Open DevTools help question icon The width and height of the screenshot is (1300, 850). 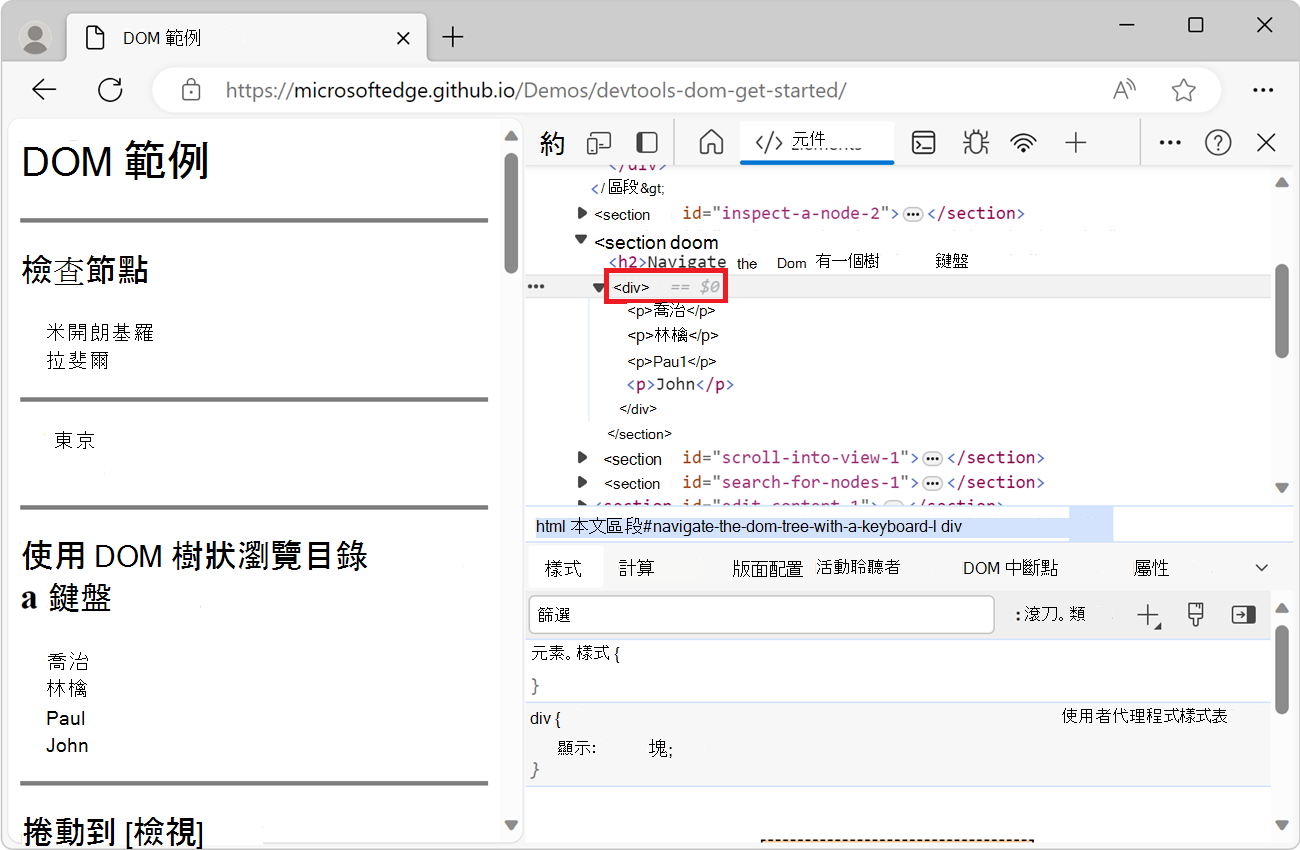click(x=1218, y=143)
